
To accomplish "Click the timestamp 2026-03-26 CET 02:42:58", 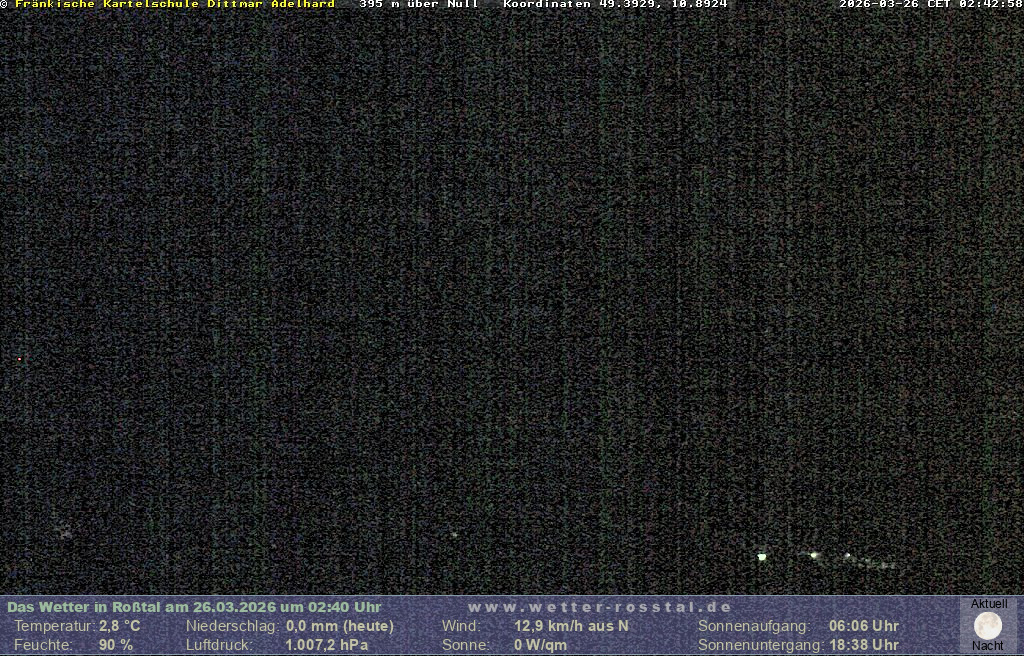I will click(930, 4).
